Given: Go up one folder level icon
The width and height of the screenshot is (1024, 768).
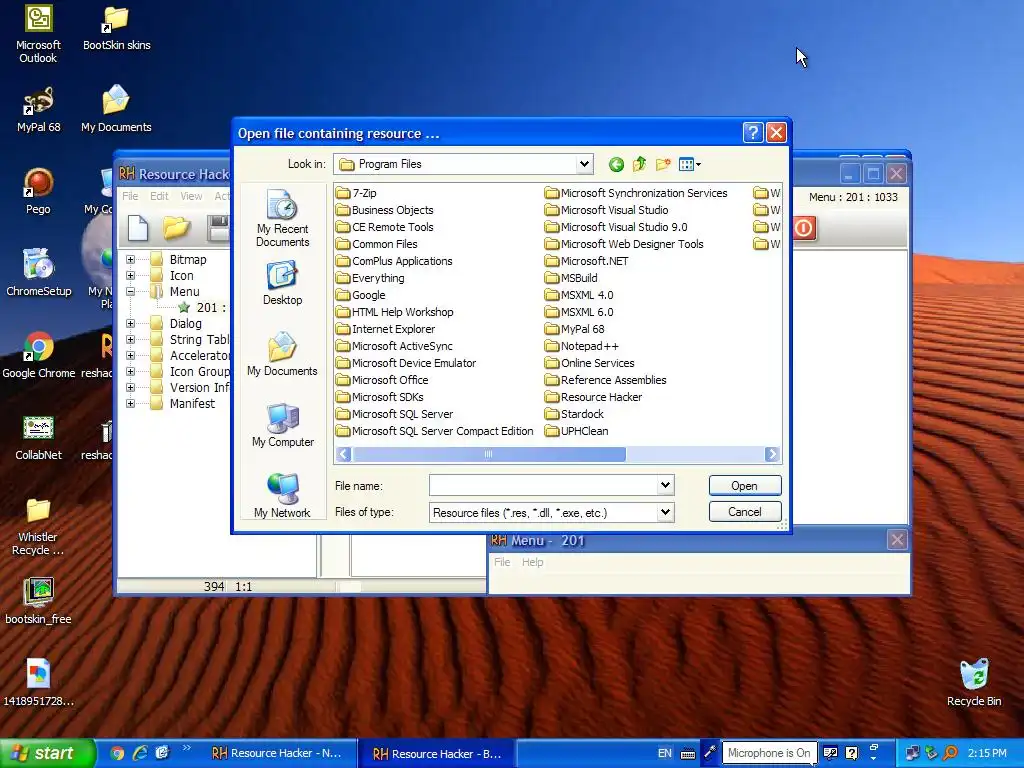Looking at the screenshot, I should point(639,165).
